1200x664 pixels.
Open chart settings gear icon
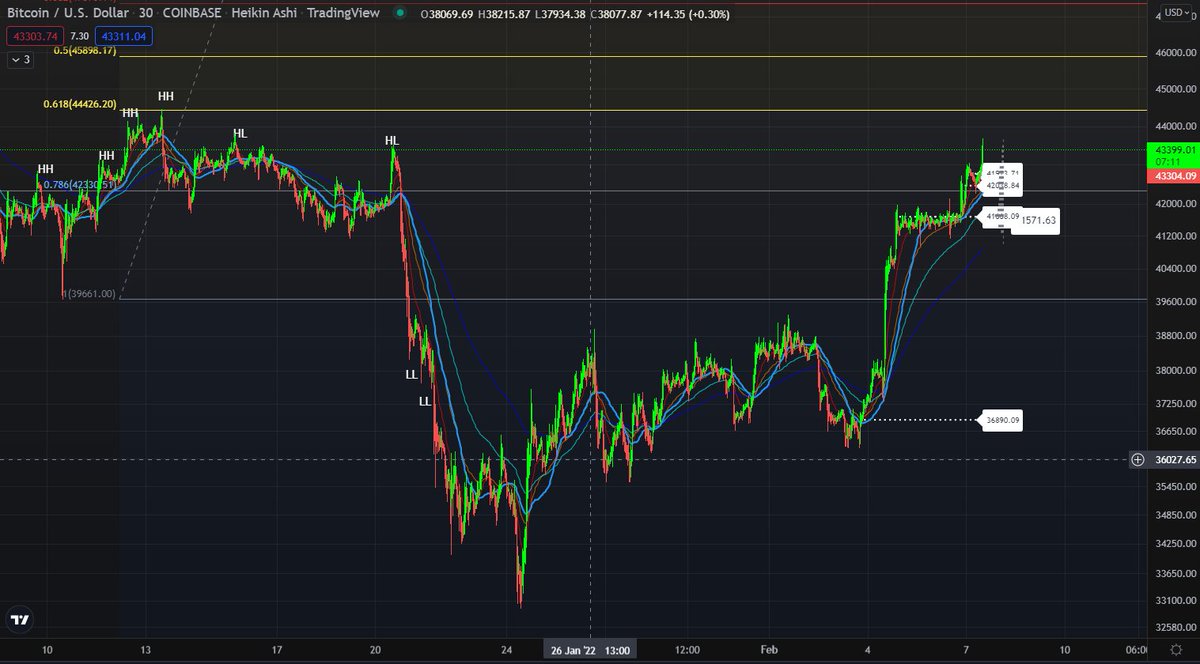point(1176,651)
